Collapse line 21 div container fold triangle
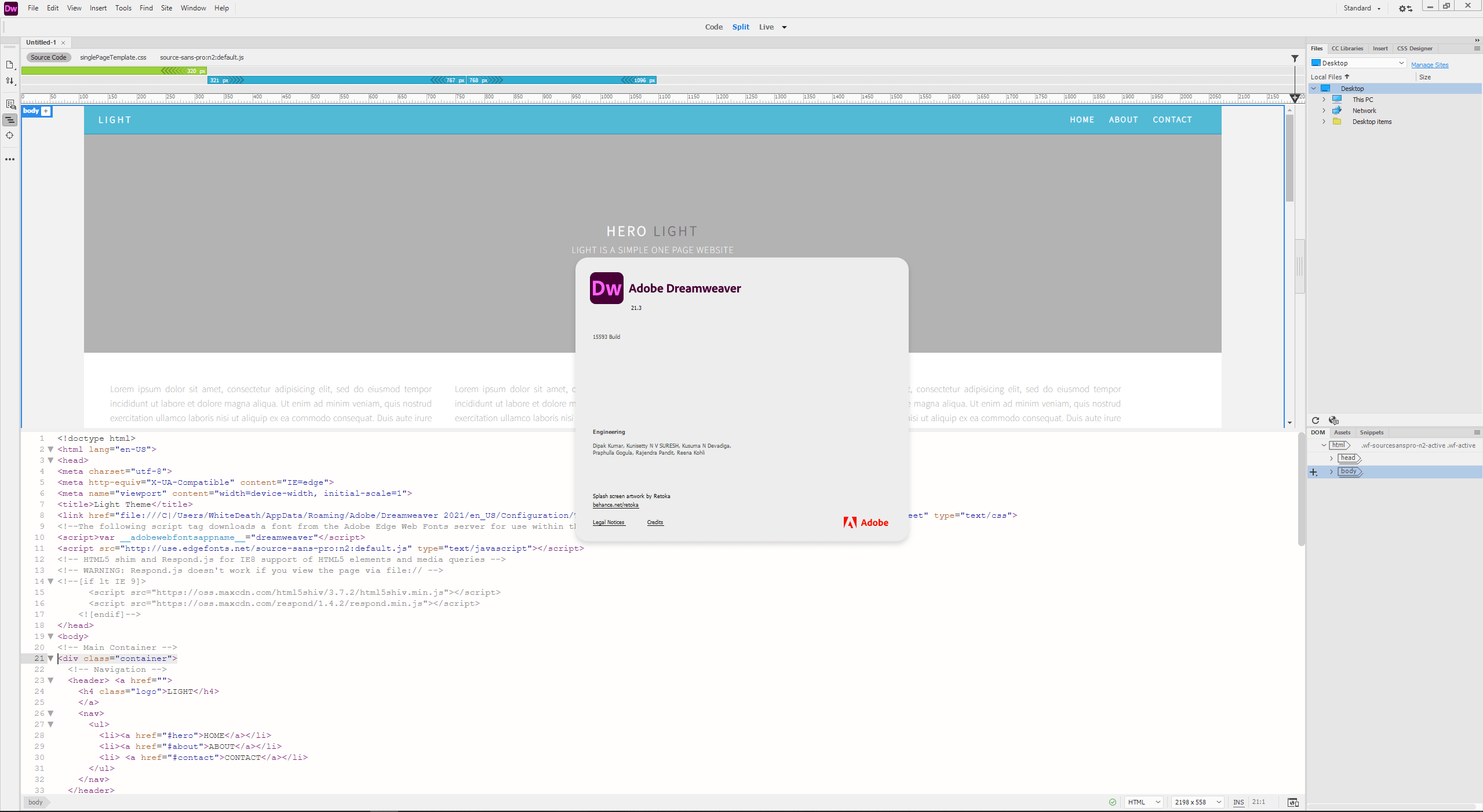The image size is (1483, 812). pyautogui.click(x=50, y=659)
